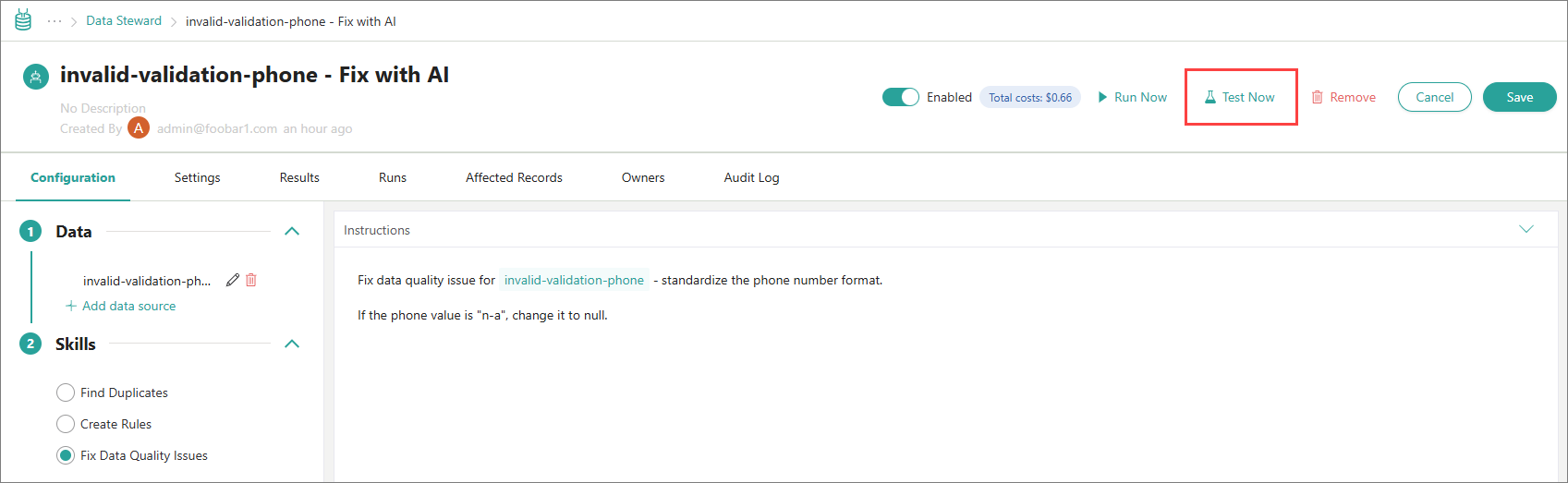Viewport: 1568px width, 483px height.
Task: Collapse the Data section chevron
Action: pyautogui.click(x=292, y=231)
